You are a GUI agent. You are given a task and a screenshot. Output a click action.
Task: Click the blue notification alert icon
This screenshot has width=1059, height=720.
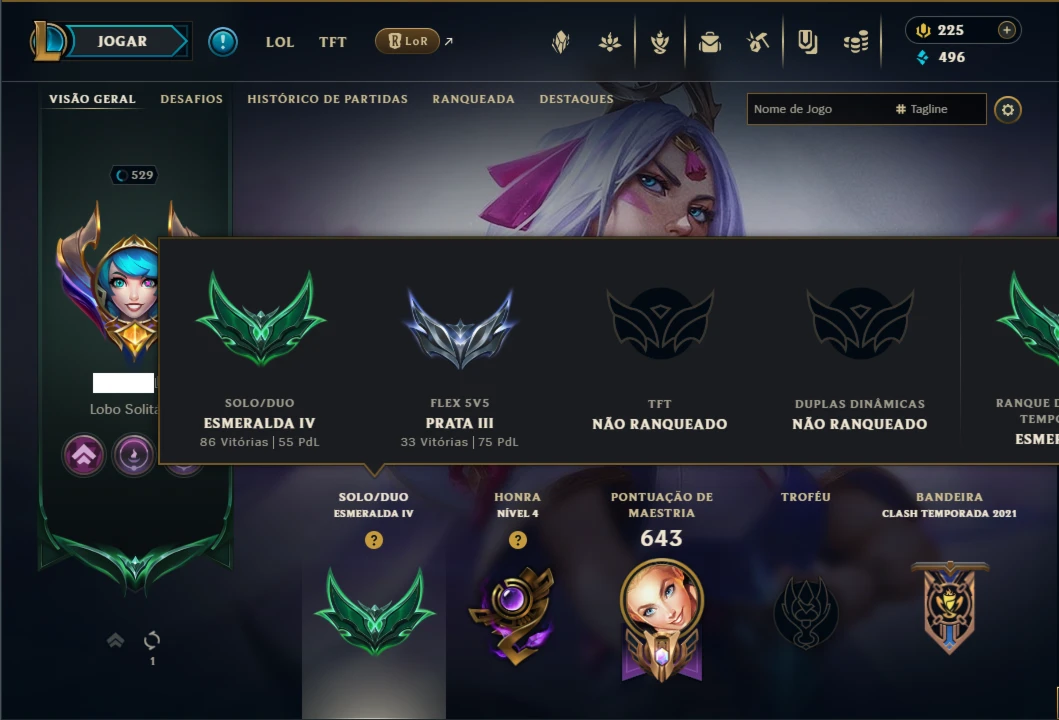point(222,42)
